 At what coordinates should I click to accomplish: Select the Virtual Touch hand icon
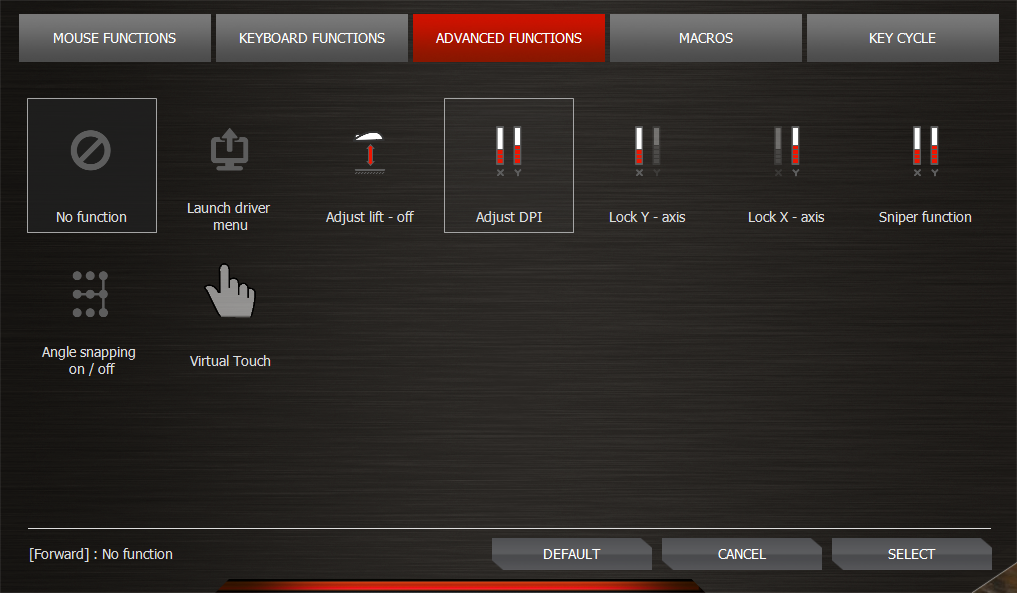coord(229,292)
